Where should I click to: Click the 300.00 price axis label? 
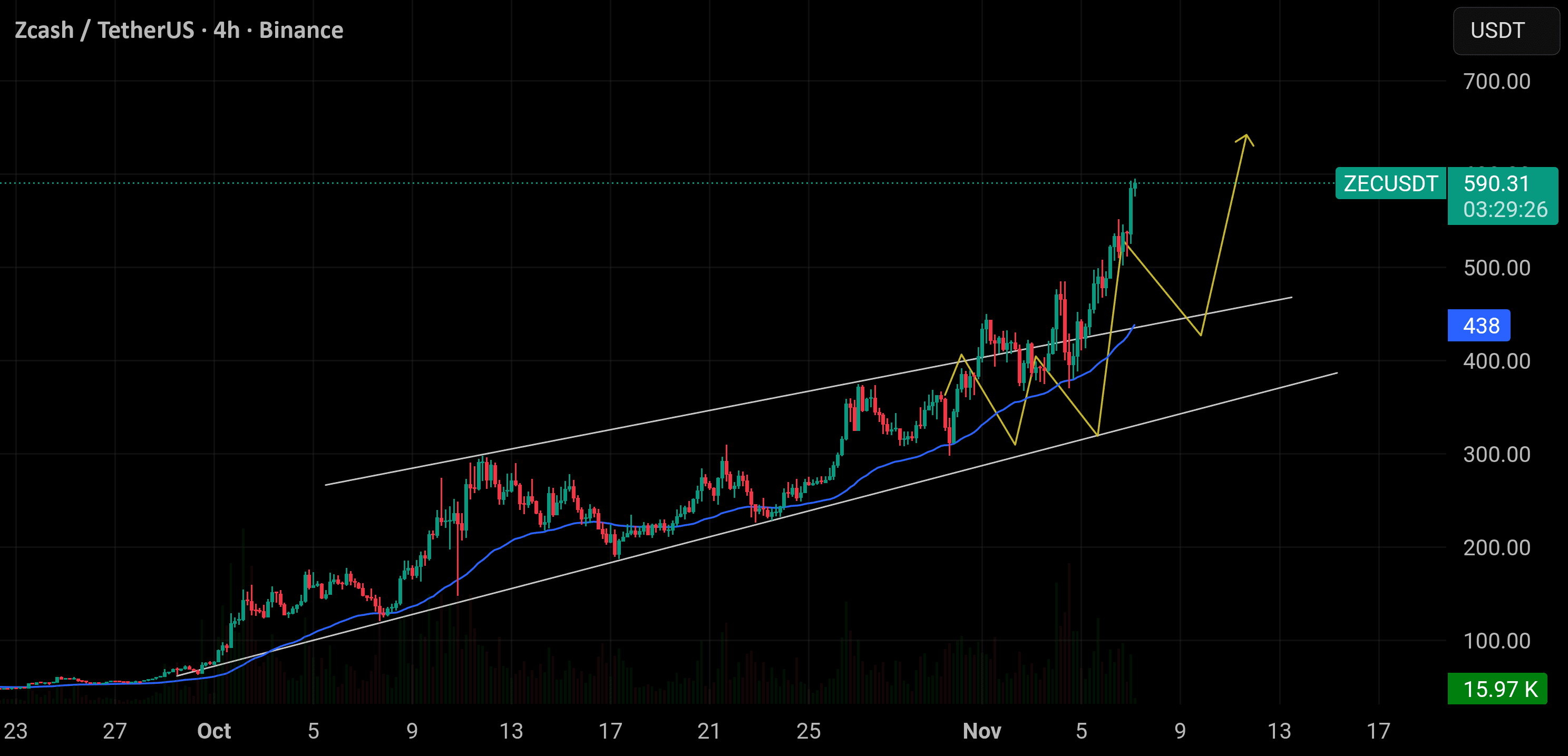tap(1496, 454)
